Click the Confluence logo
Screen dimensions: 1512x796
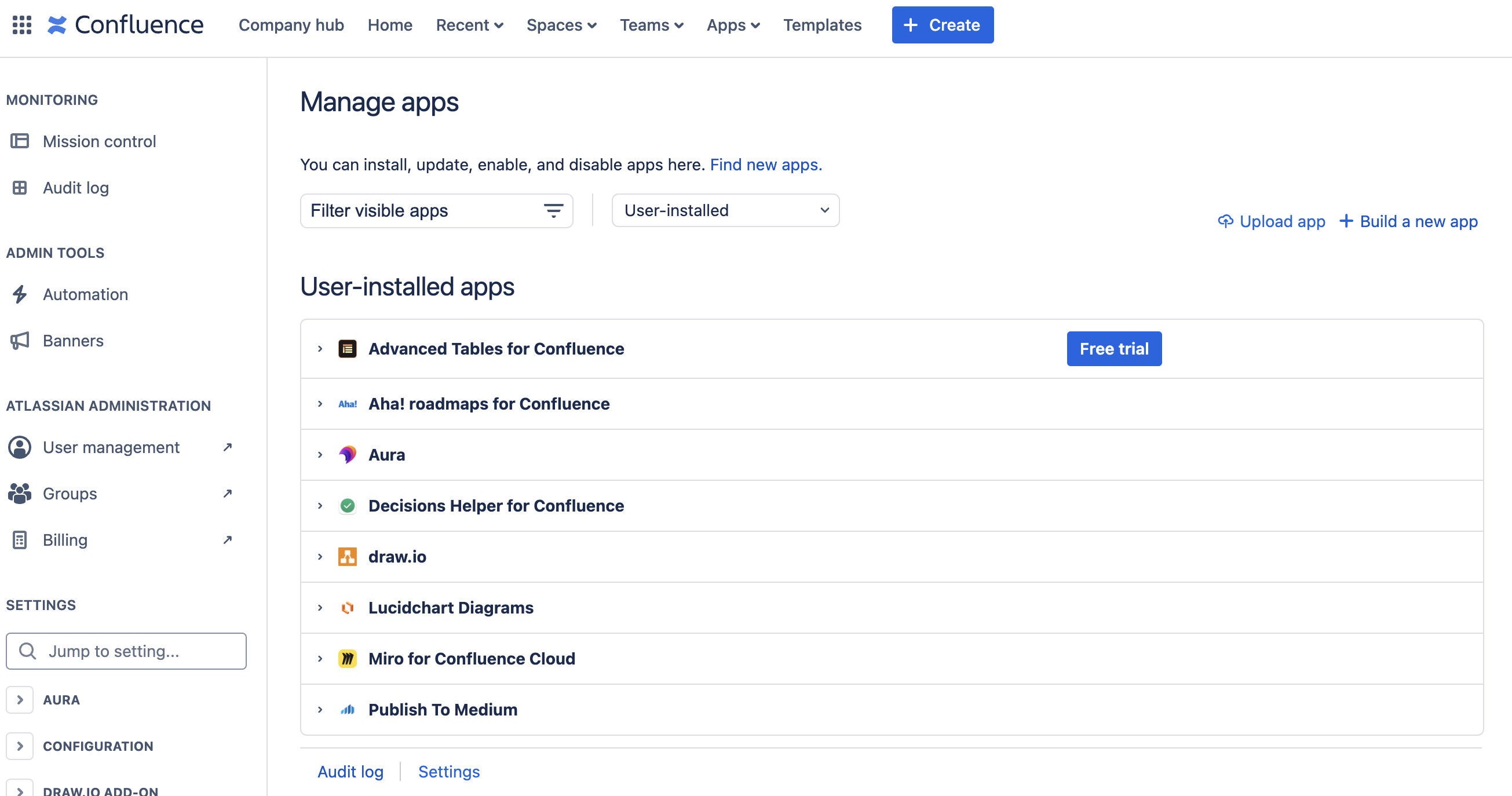coord(125,25)
